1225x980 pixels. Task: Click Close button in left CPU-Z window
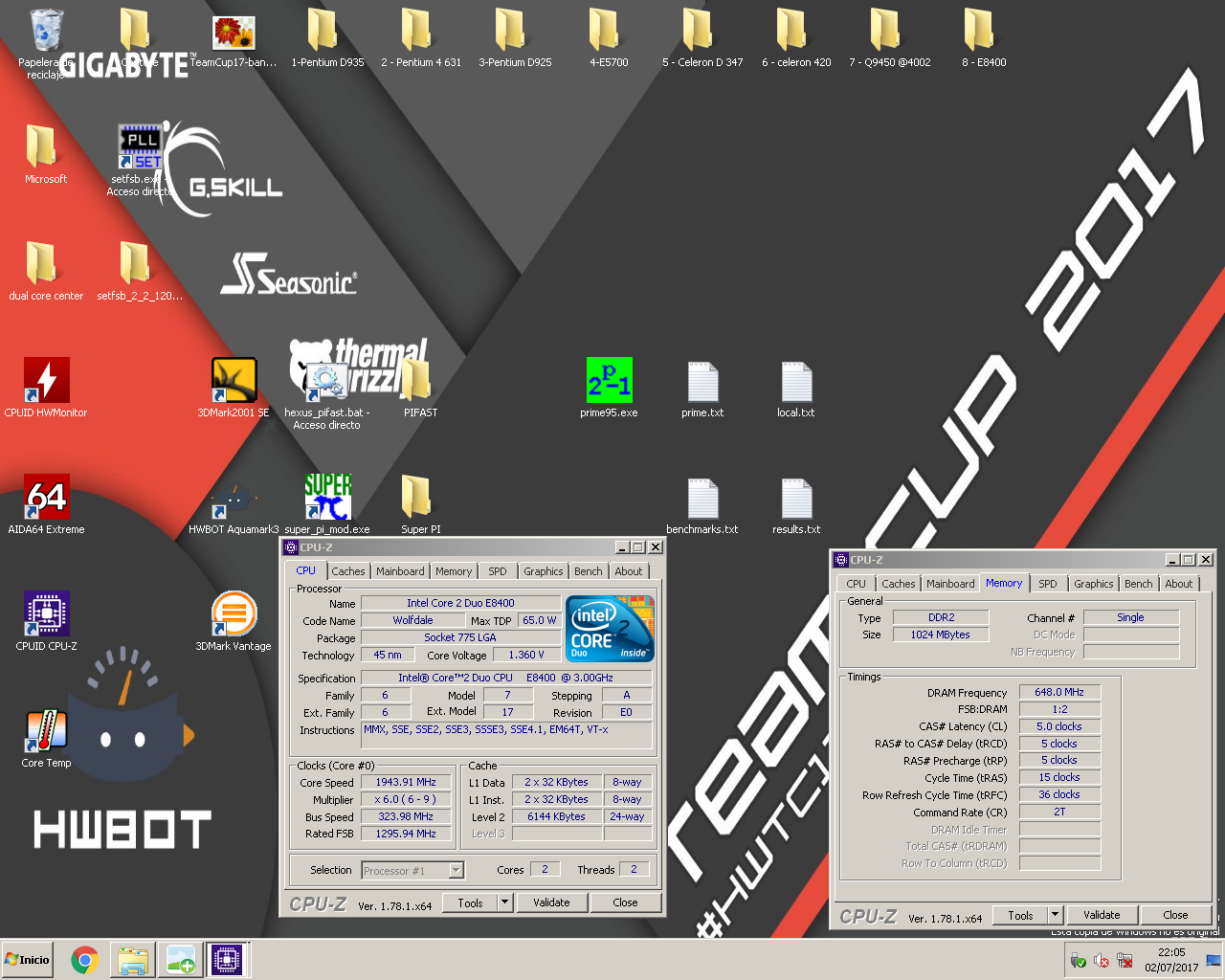[625, 902]
